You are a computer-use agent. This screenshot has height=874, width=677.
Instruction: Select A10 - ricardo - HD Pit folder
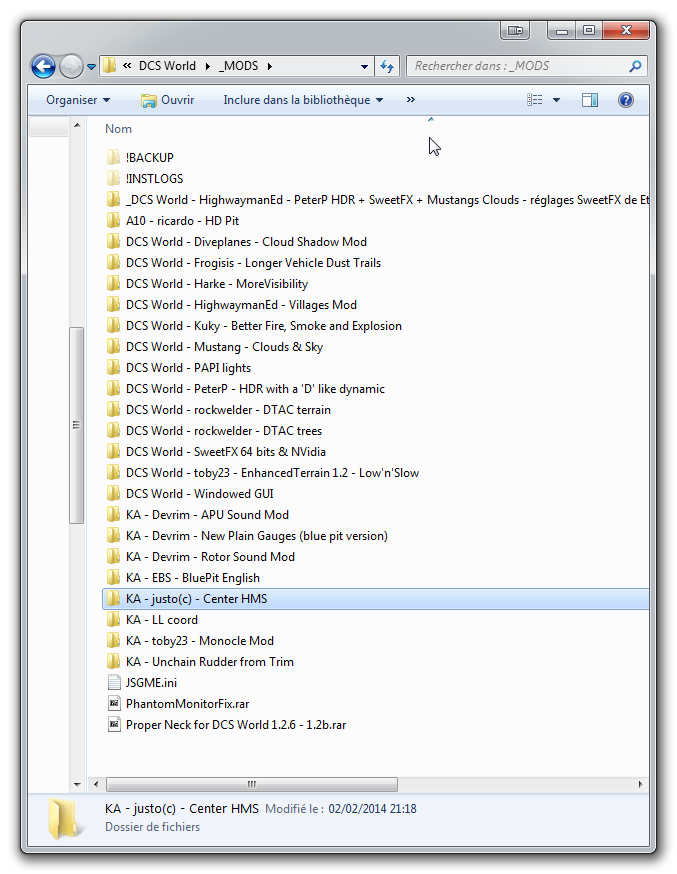(172, 221)
